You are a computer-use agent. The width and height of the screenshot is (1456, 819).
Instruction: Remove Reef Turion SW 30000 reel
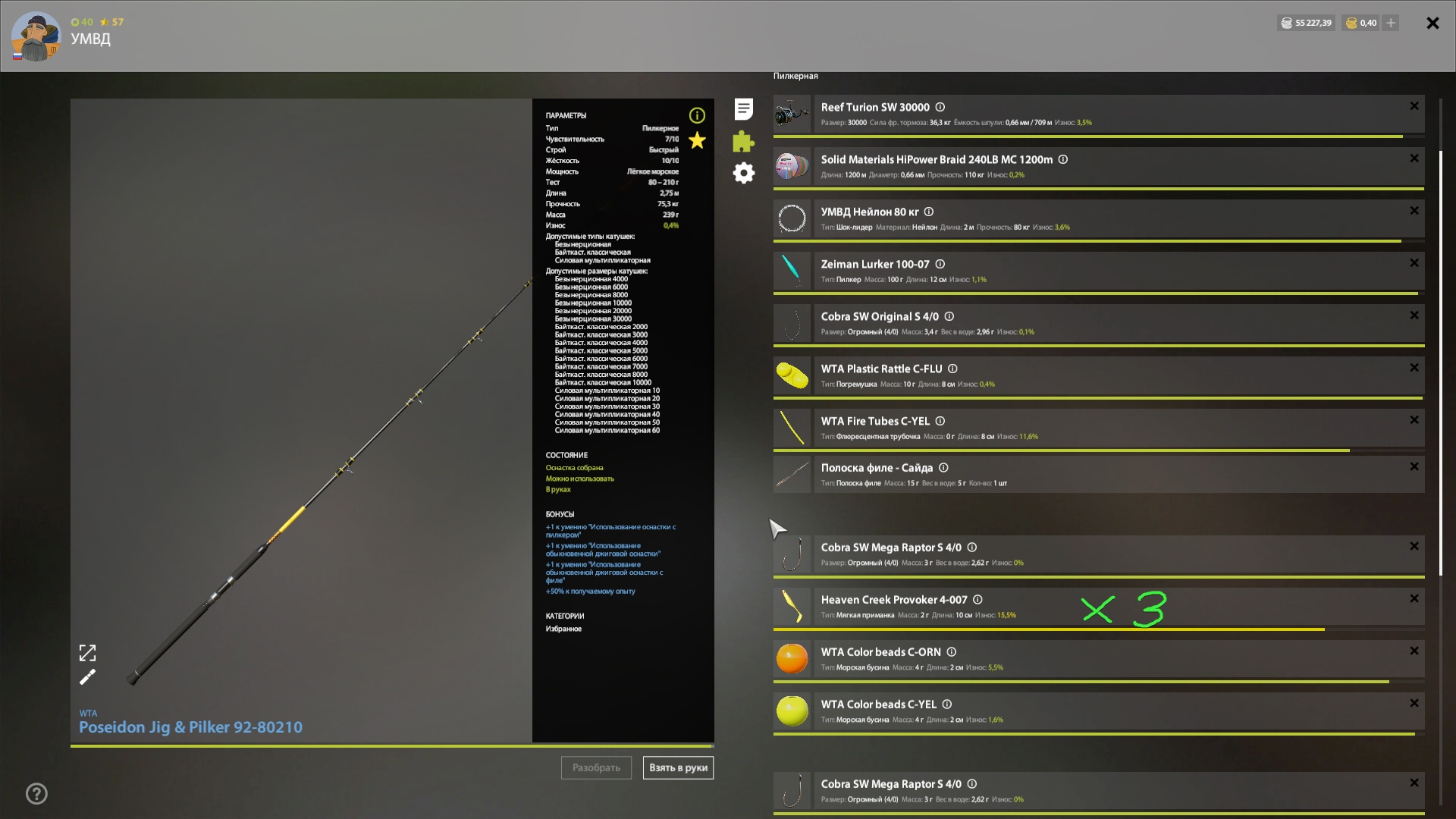pos(1414,106)
